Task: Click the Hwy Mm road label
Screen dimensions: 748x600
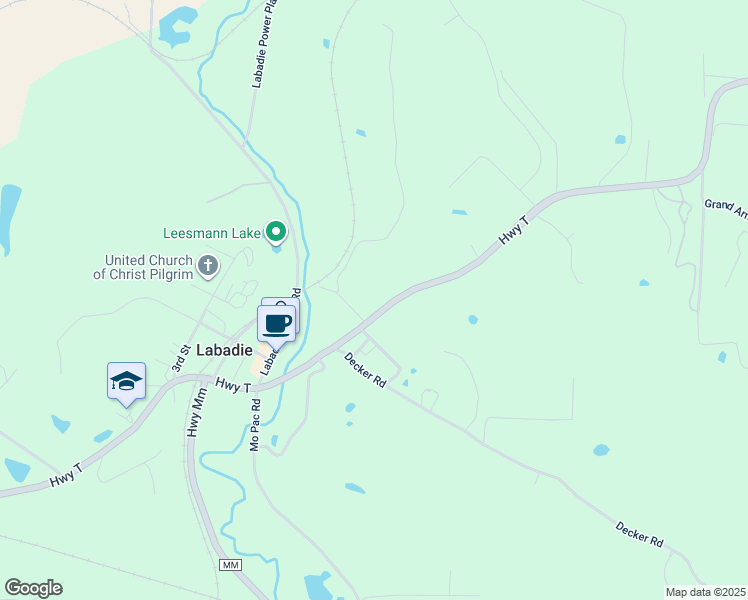Action: coord(197,412)
